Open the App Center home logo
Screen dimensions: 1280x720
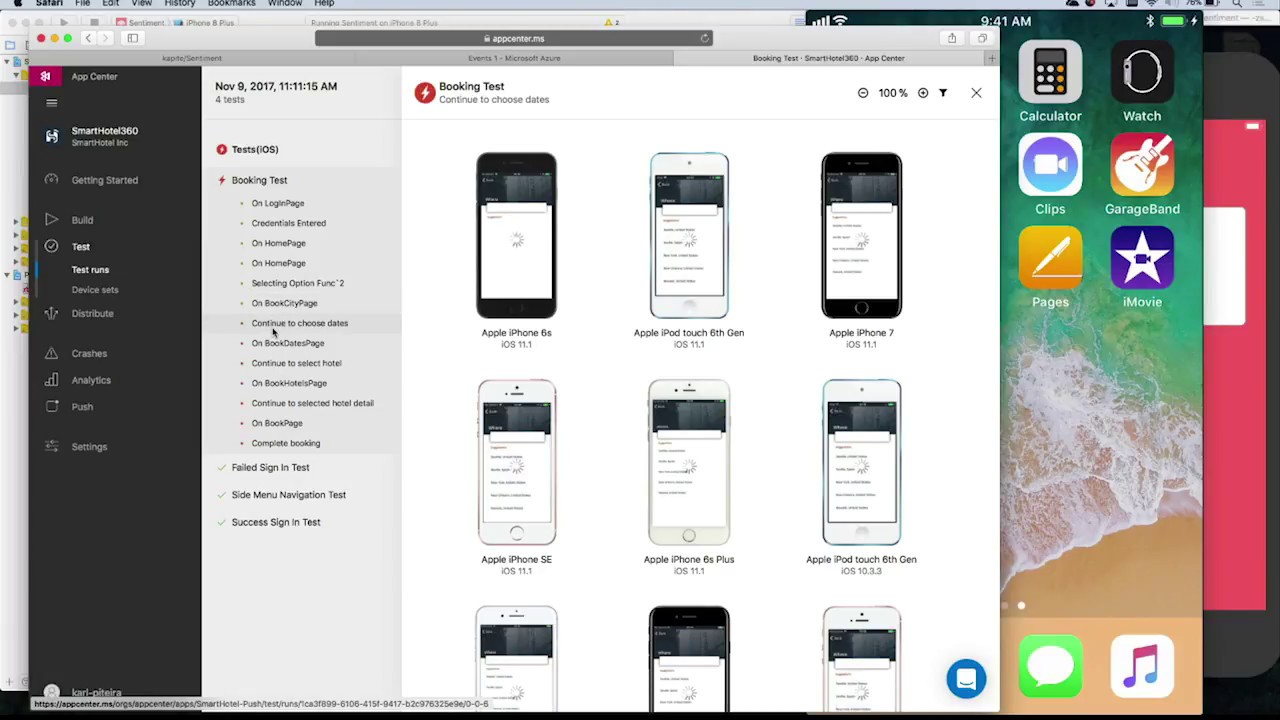pos(45,76)
